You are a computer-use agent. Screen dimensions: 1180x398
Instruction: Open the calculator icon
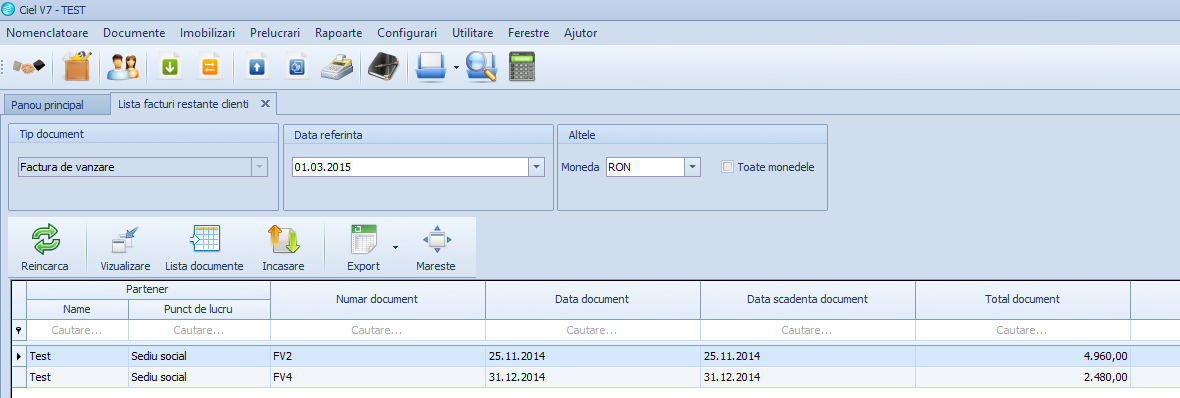[x=521, y=67]
